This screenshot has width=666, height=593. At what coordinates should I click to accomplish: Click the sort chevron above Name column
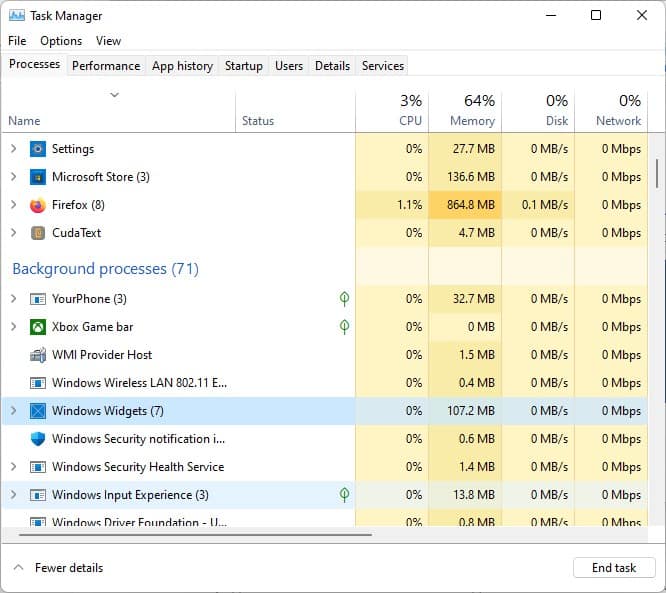click(x=114, y=94)
